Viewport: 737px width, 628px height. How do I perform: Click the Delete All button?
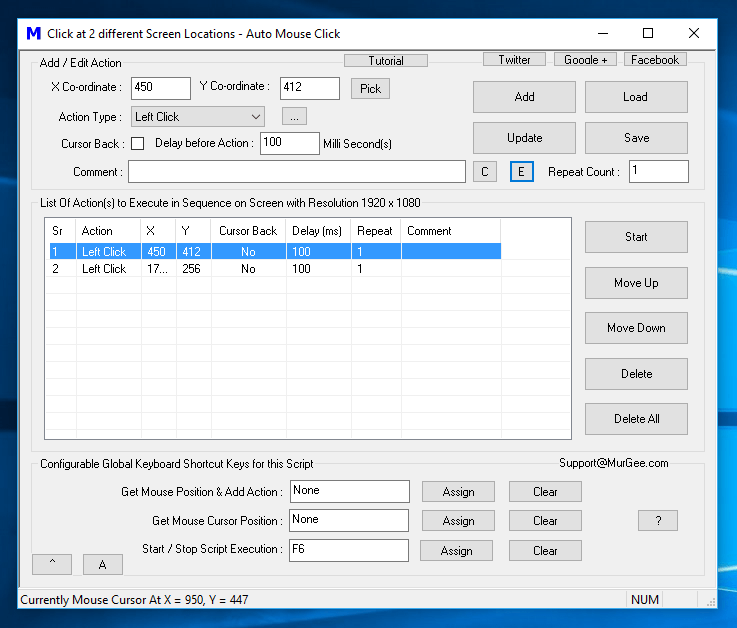coord(636,419)
